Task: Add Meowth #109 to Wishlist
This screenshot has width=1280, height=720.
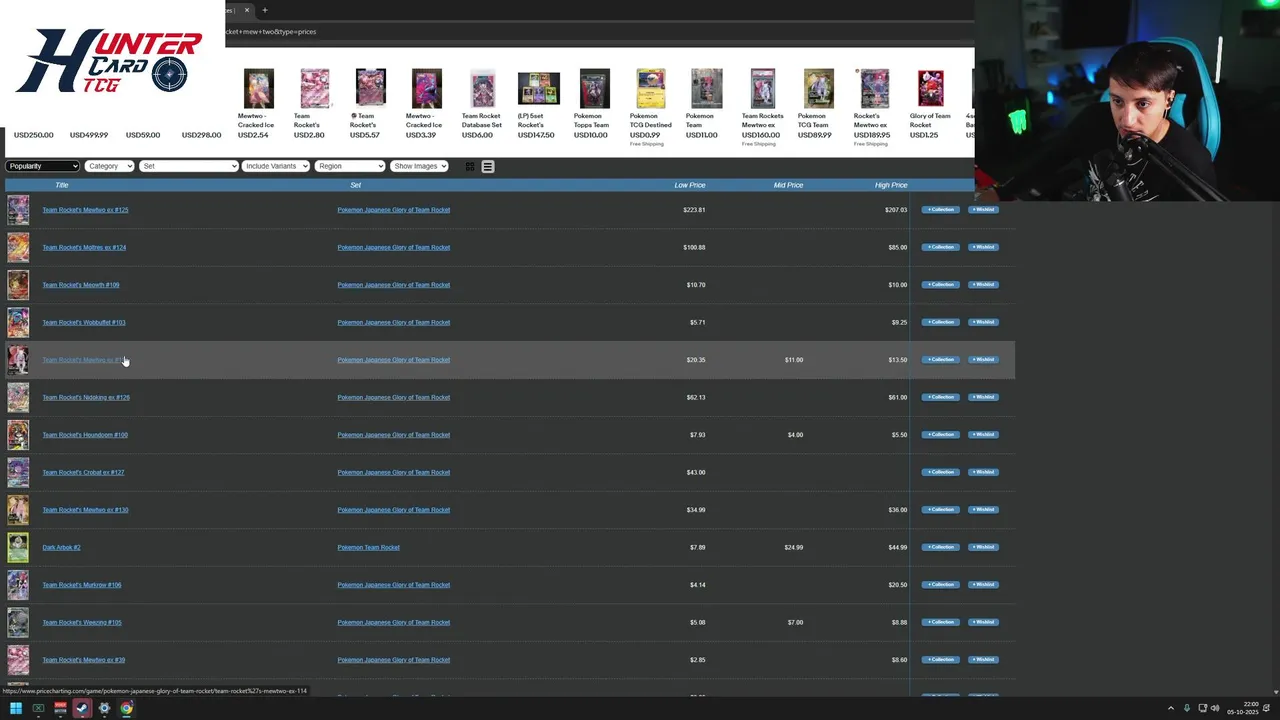Action: (983, 285)
